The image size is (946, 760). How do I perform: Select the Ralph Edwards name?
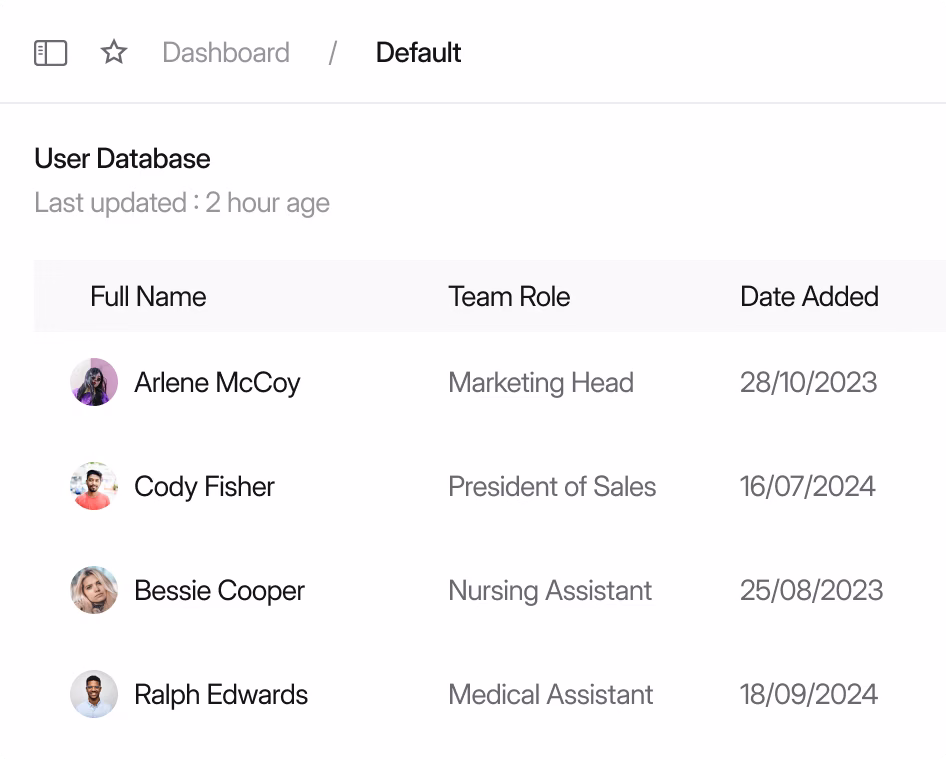coord(221,695)
